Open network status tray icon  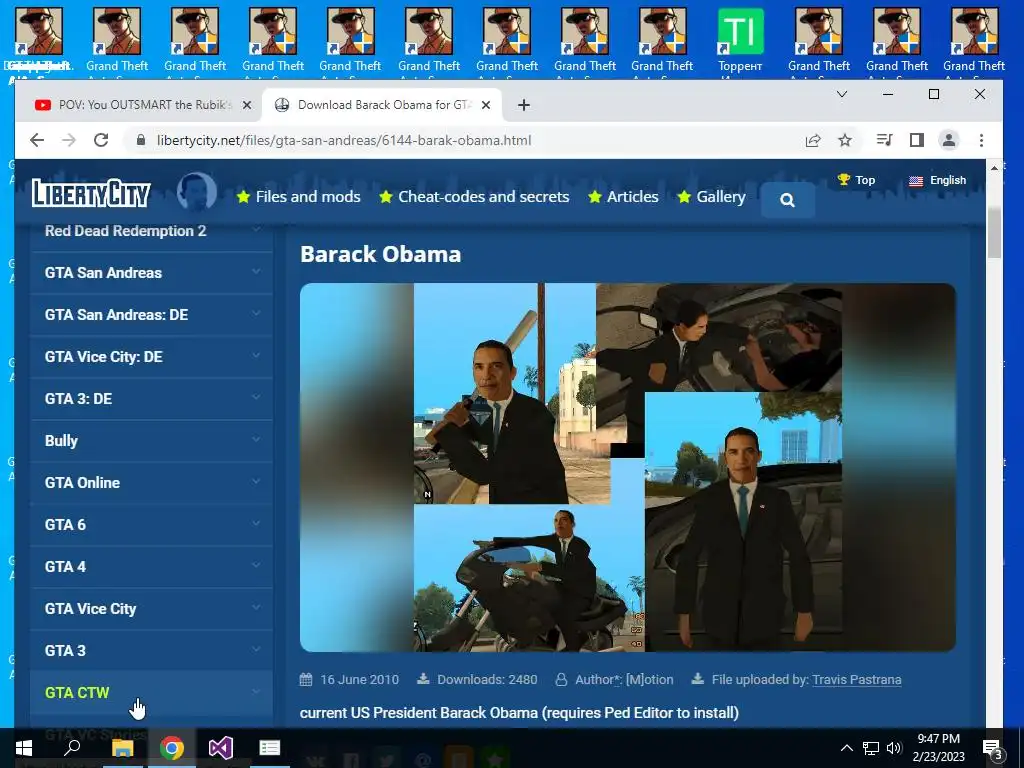(871, 748)
